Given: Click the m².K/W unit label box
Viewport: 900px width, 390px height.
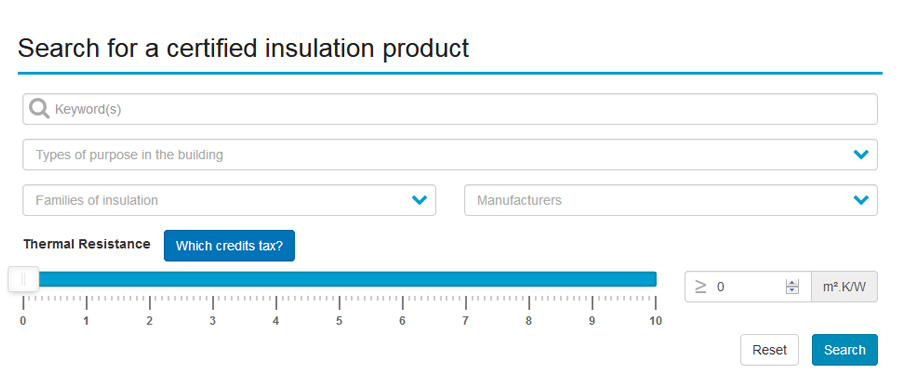Looking at the screenshot, I should pos(844,287).
